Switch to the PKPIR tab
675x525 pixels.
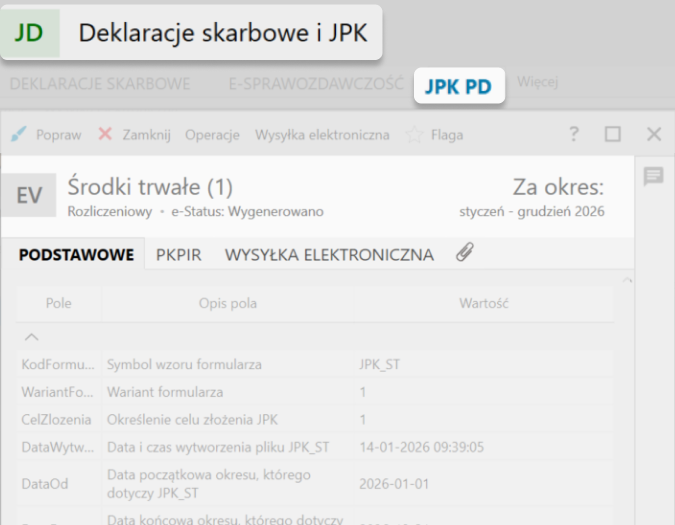(x=179, y=255)
